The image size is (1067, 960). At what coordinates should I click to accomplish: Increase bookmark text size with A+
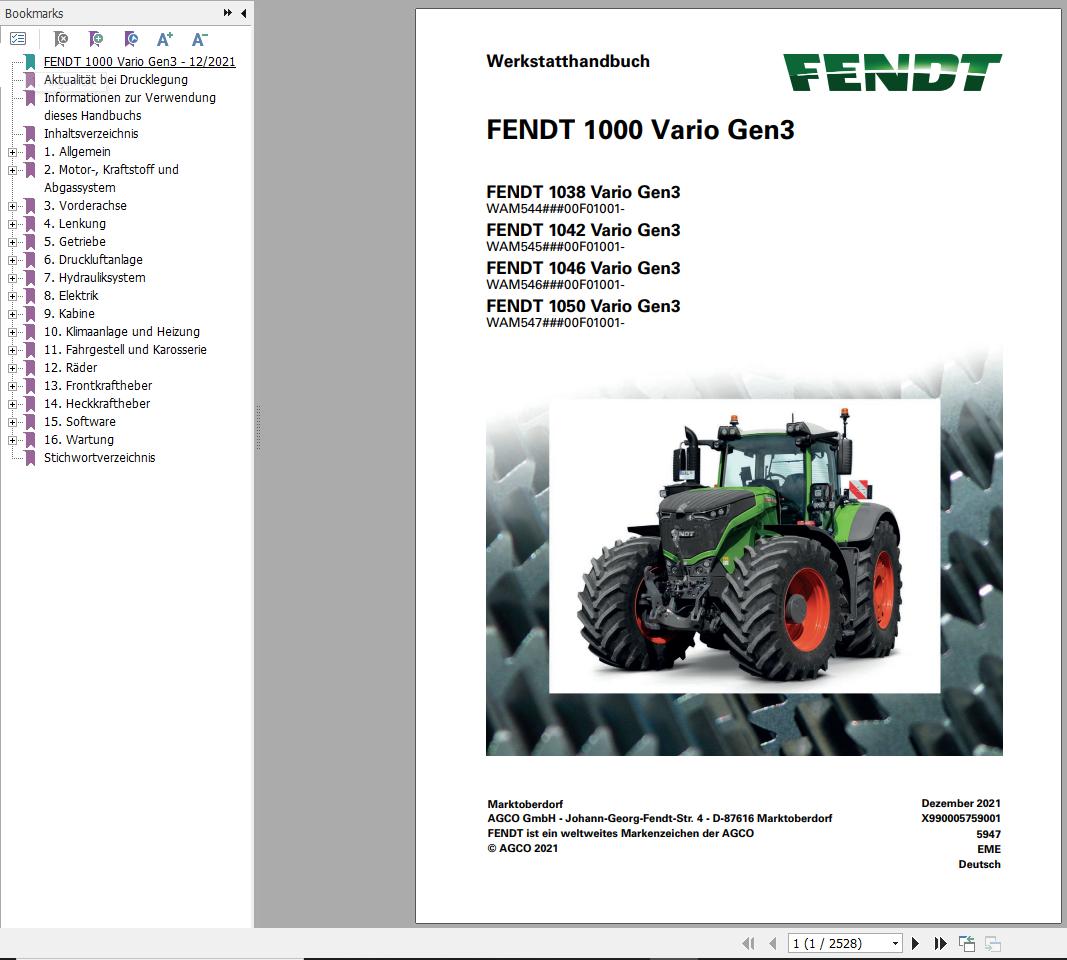[x=165, y=39]
